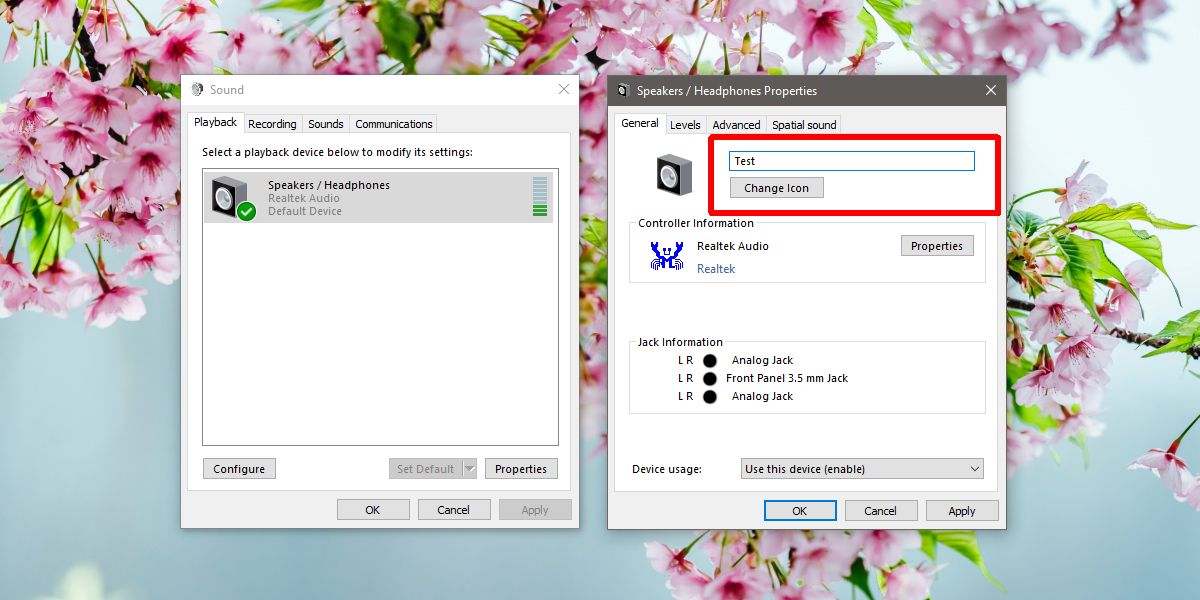Open the Sounds tab
The image size is (1200, 600).
(x=326, y=124)
